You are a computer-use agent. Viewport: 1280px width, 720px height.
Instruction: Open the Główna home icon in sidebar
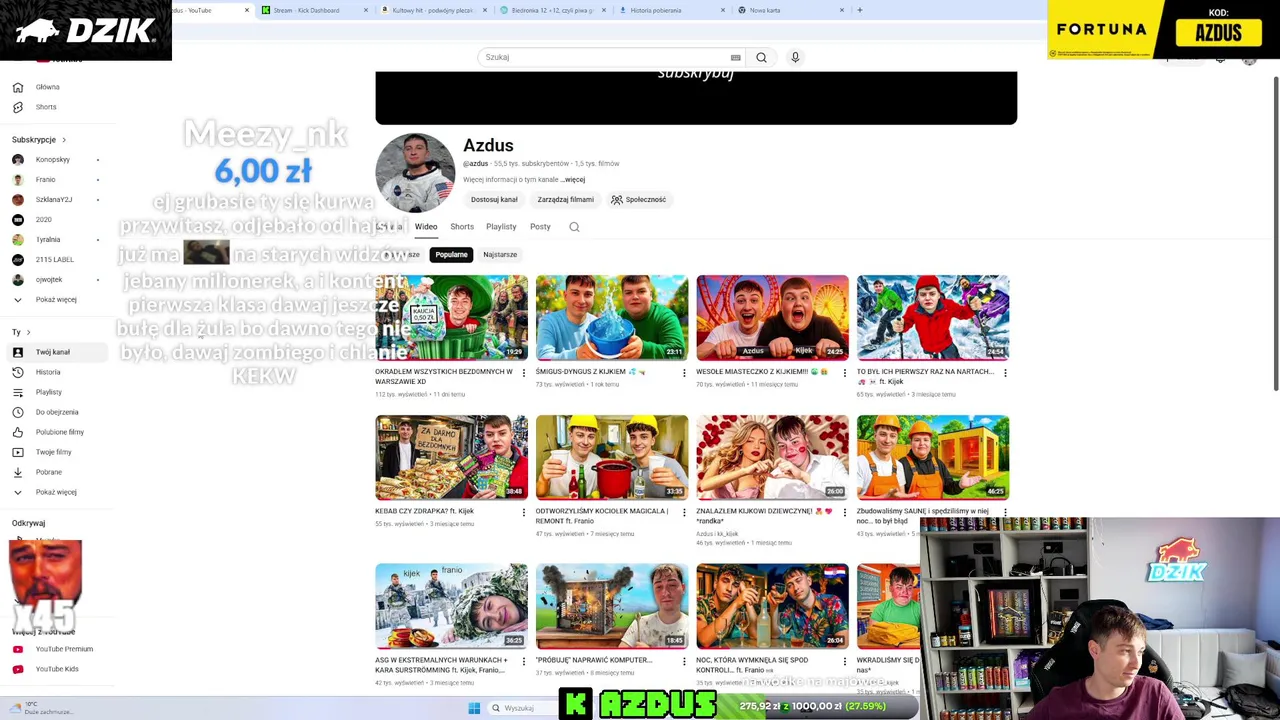coord(17,87)
